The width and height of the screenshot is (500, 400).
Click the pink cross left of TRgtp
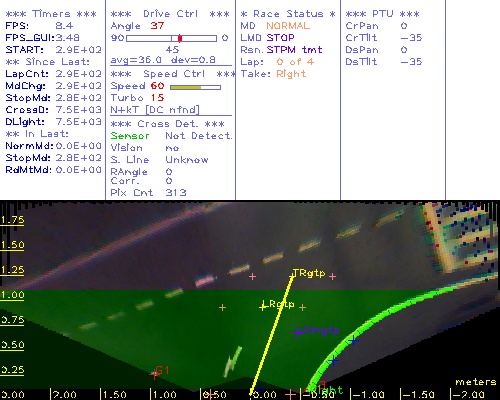click(252, 276)
